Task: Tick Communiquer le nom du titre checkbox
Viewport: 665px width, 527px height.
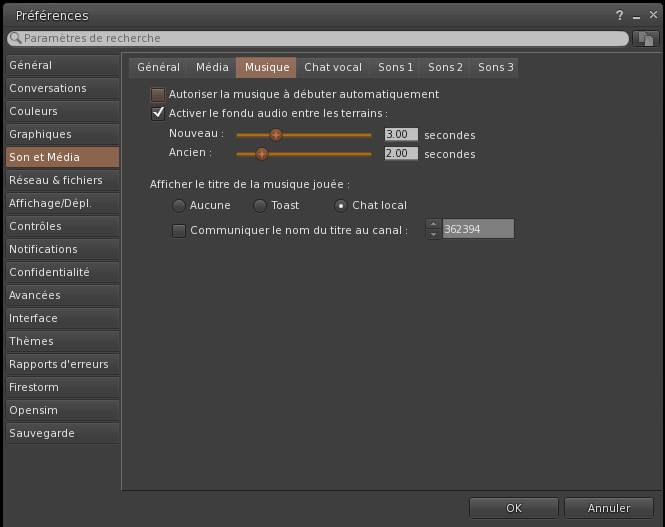Action: [179, 231]
